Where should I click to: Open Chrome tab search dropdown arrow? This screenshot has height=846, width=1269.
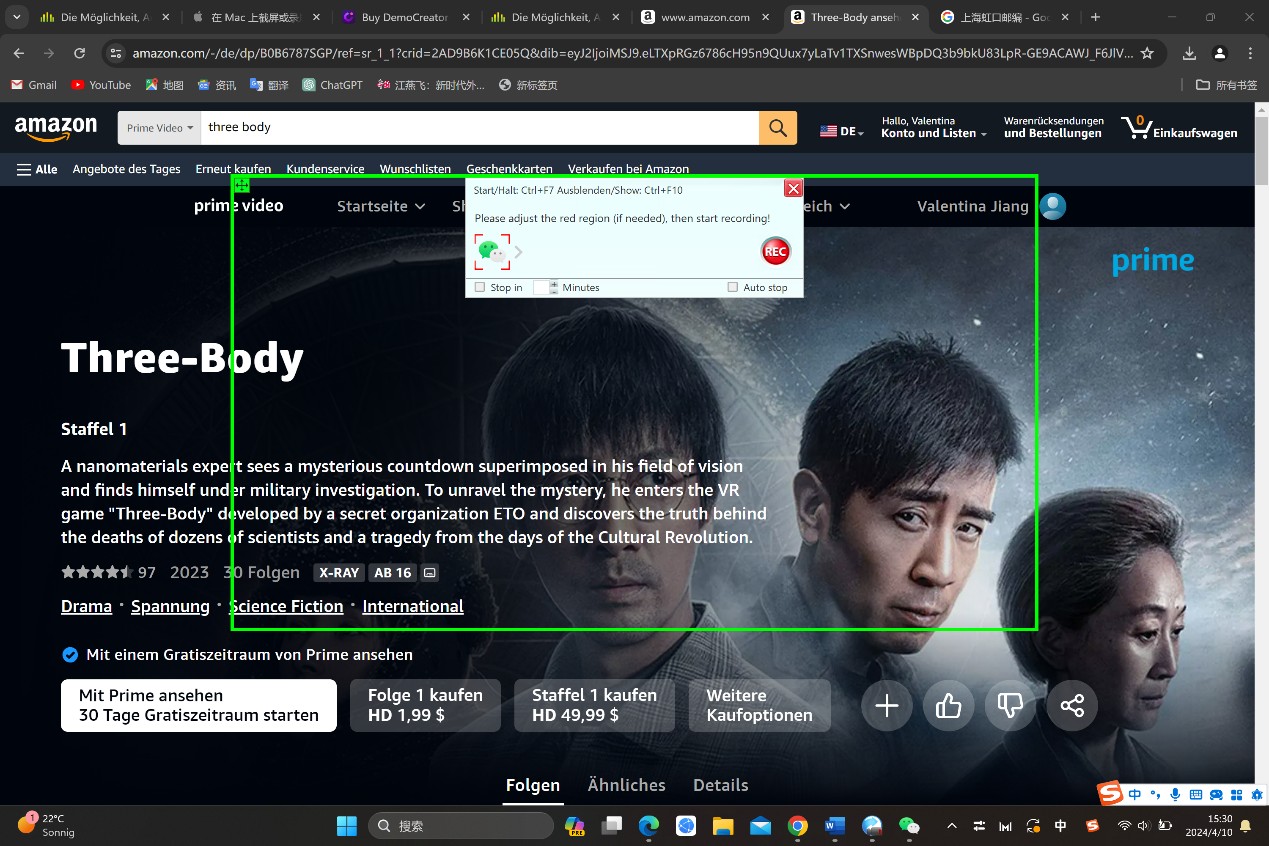17,17
